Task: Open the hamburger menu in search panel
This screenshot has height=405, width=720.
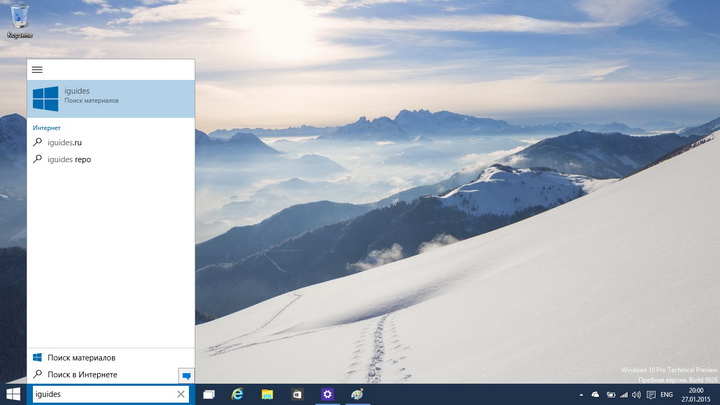Action: coord(37,70)
